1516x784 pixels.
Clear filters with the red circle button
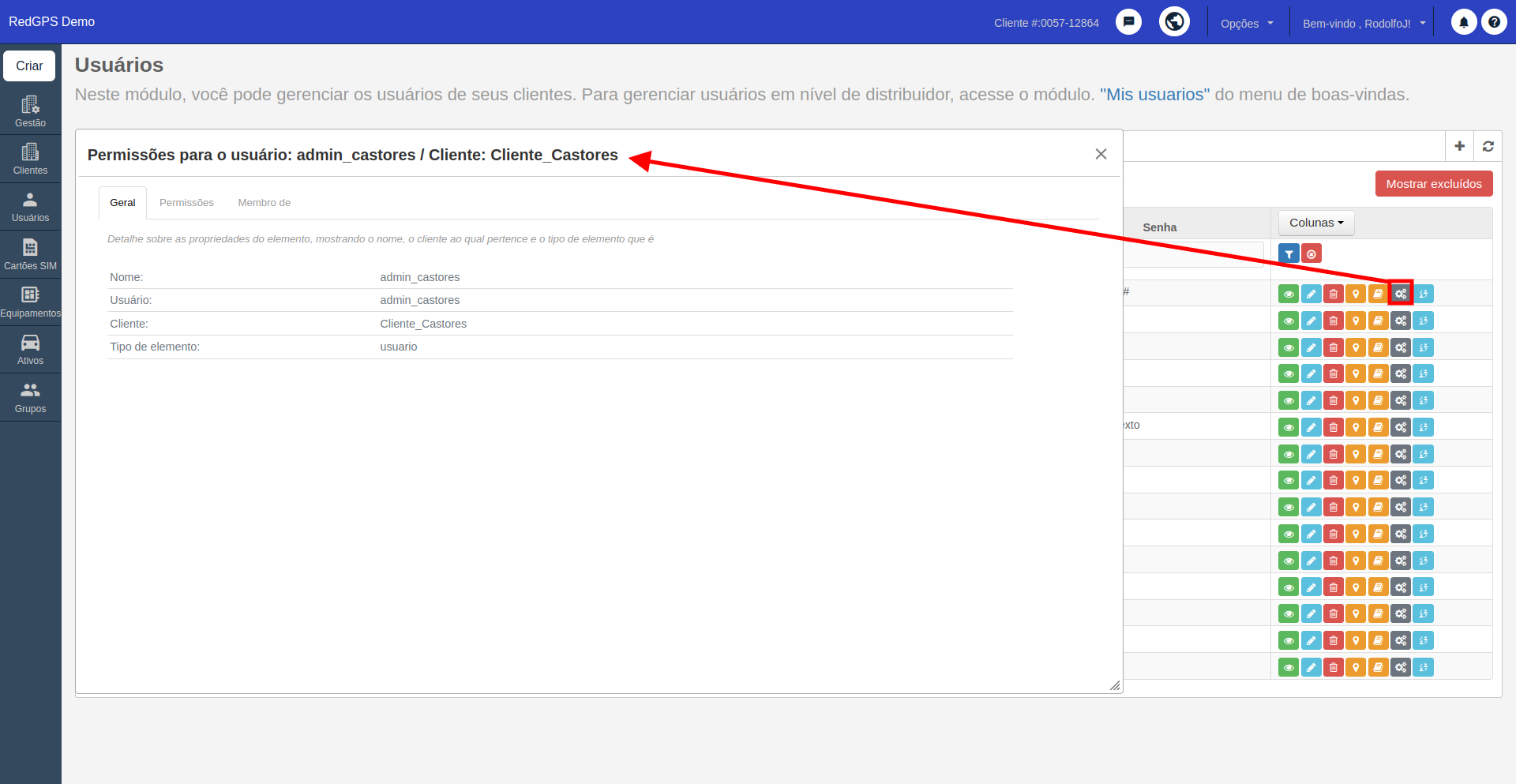(x=1311, y=253)
